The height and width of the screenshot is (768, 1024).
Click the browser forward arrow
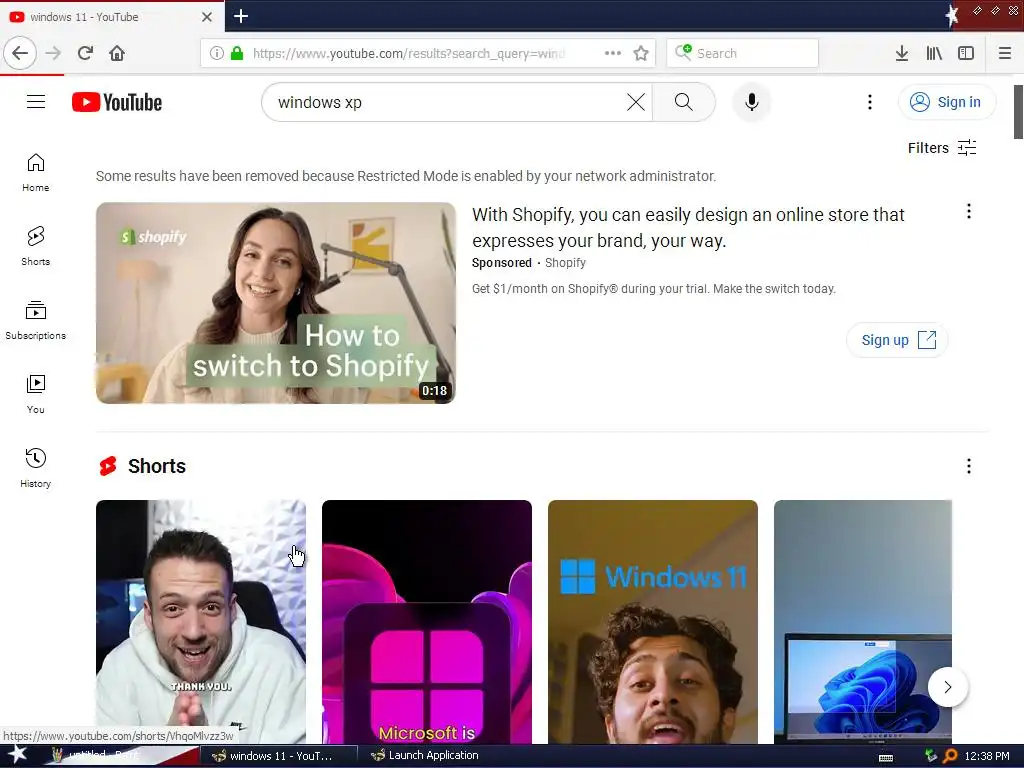(54, 53)
